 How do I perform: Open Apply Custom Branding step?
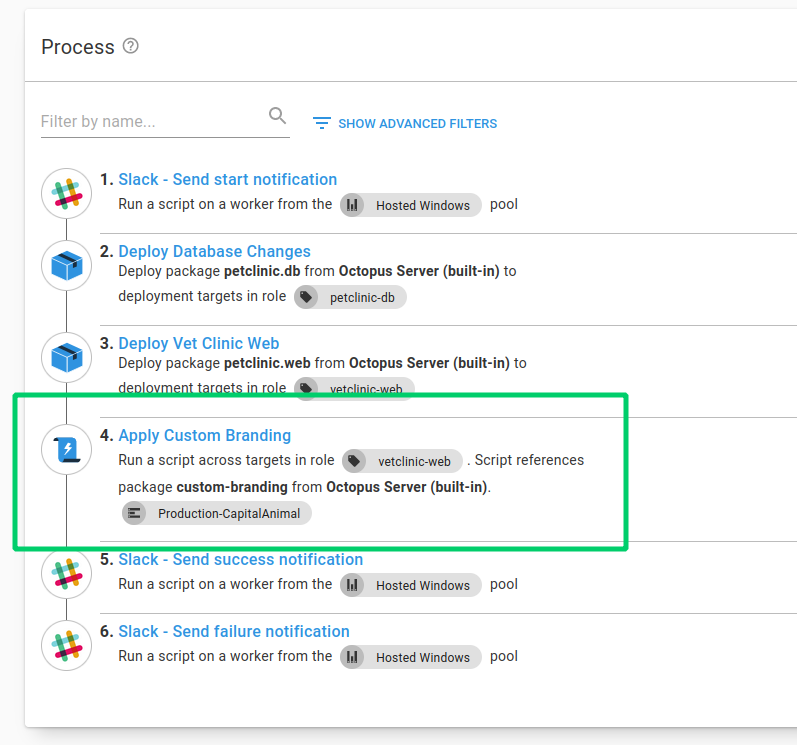pyautogui.click(x=204, y=436)
